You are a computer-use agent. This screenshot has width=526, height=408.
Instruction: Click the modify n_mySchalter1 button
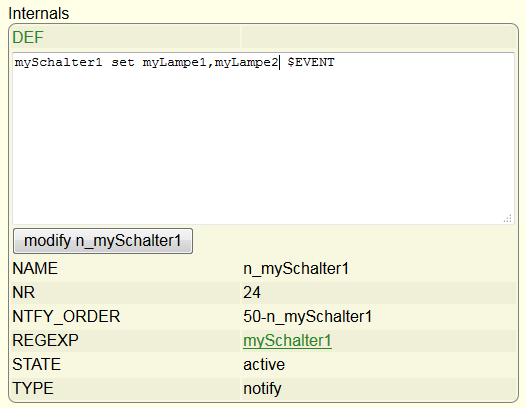(103, 241)
